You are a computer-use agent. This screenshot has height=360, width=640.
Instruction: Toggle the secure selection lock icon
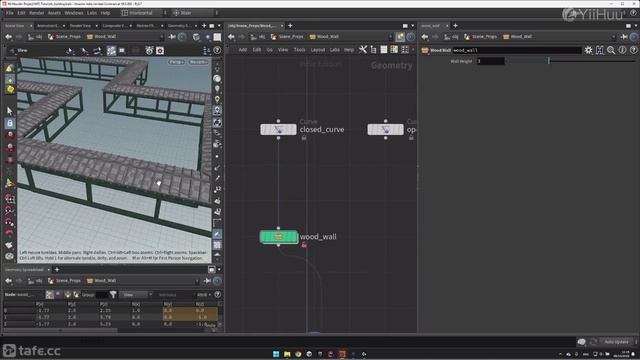(x=10, y=123)
